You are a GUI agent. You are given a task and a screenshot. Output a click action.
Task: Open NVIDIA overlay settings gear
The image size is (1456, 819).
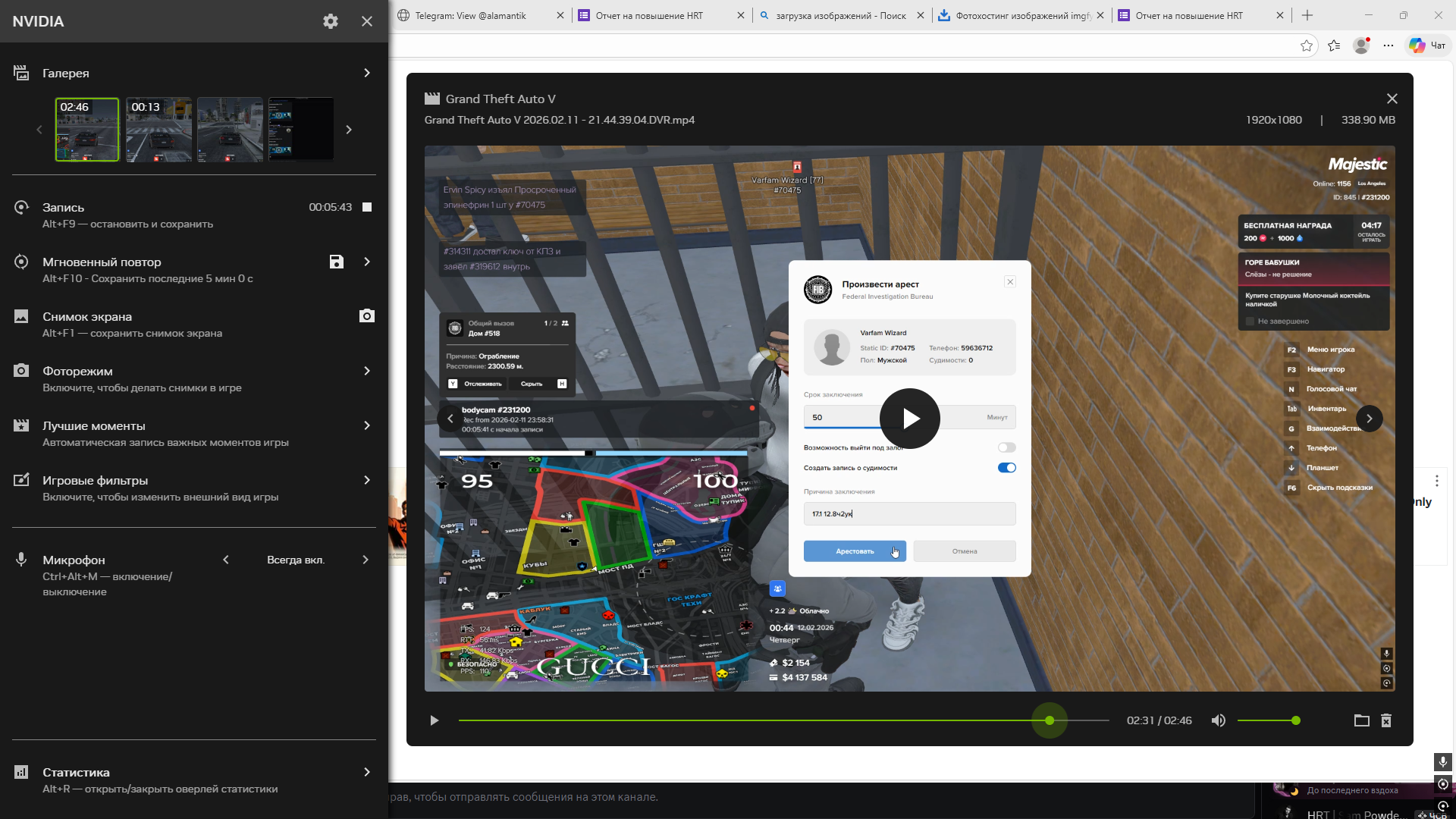click(x=330, y=21)
